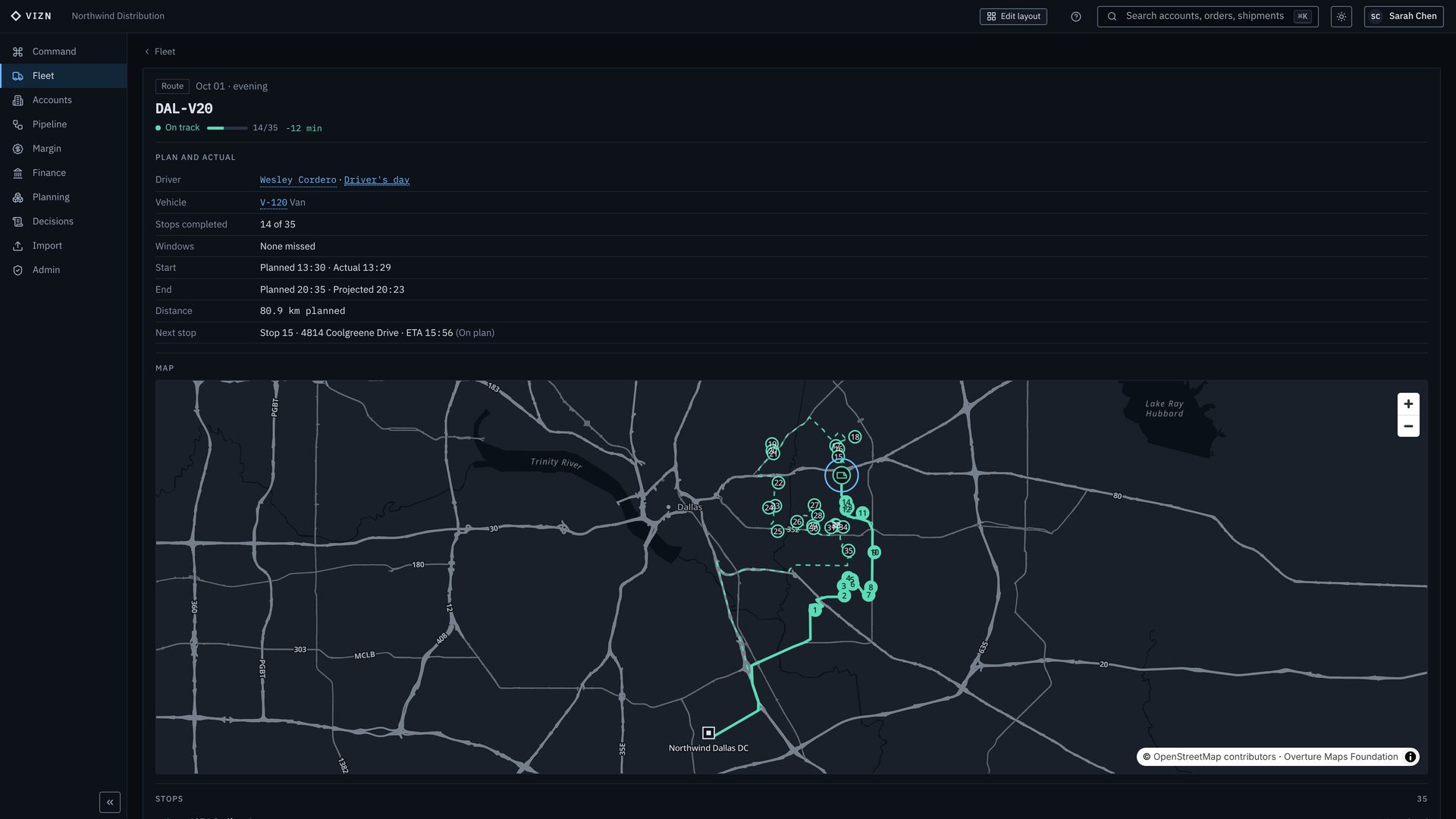Click stop 22 marker on the map
The image size is (1456, 819).
click(778, 482)
